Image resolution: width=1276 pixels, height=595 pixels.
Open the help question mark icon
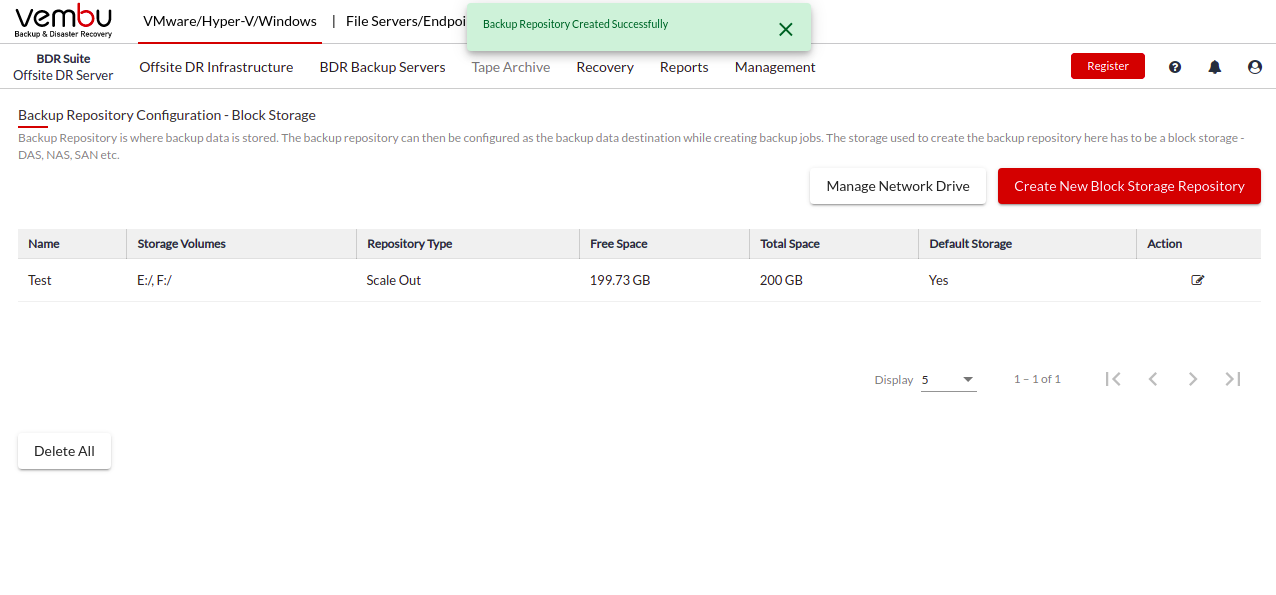pyautogui.click(x=1175, y=67)
